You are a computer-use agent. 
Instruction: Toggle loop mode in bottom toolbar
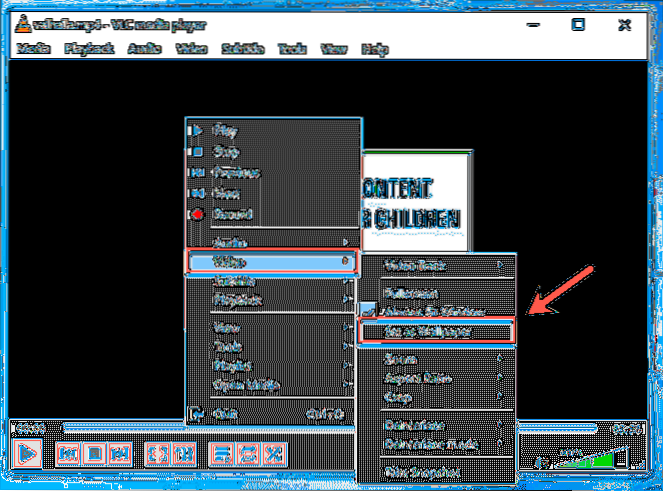coord(247,453)
